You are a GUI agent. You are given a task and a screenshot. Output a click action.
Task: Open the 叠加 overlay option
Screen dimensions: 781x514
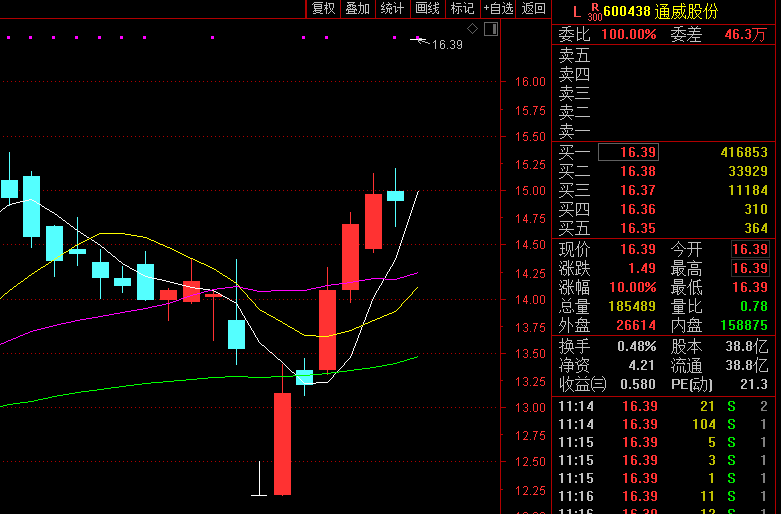tap(358, 8)
